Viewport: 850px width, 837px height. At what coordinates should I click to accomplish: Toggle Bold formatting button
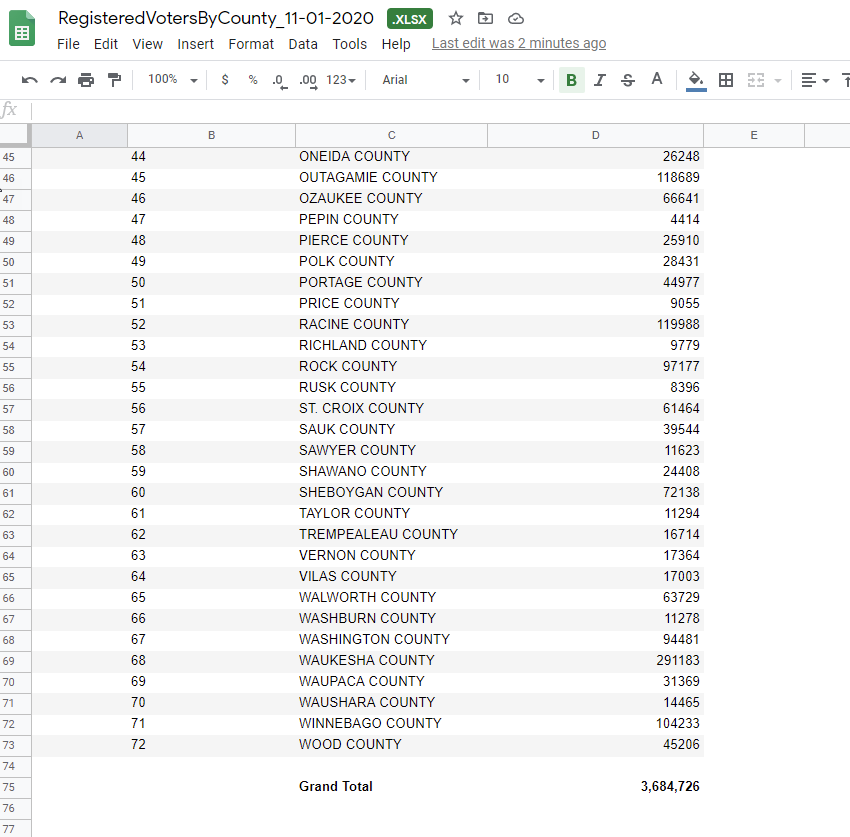(571, 80)
